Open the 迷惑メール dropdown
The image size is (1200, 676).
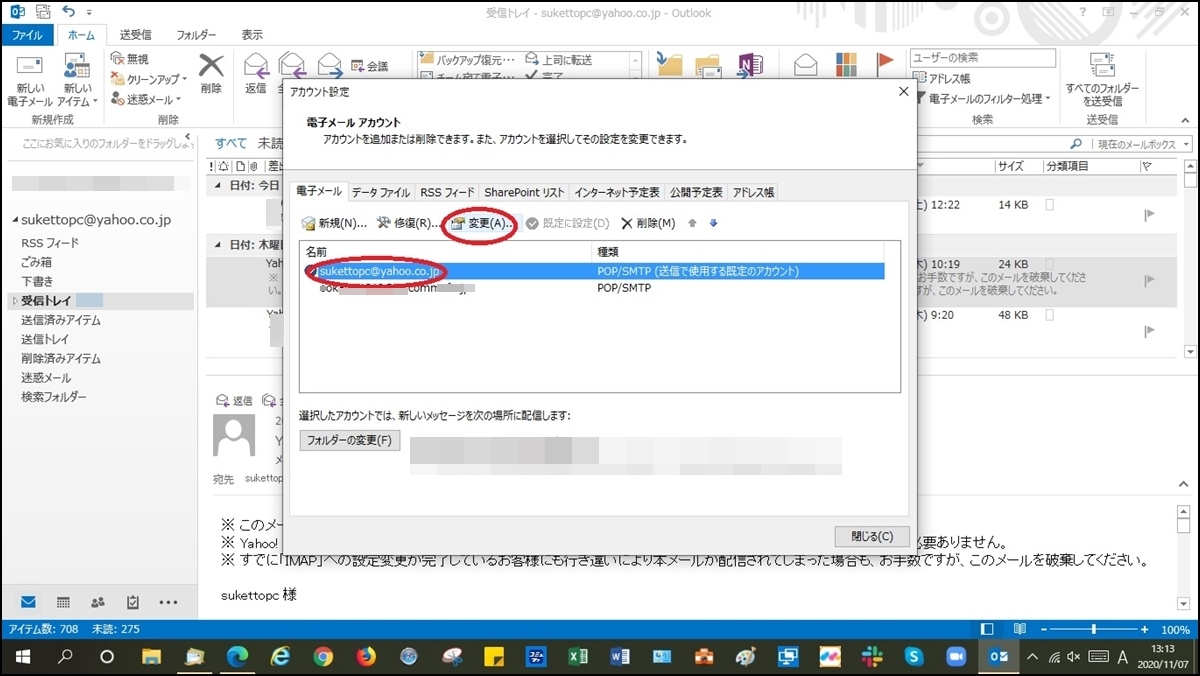click(146, 99)
